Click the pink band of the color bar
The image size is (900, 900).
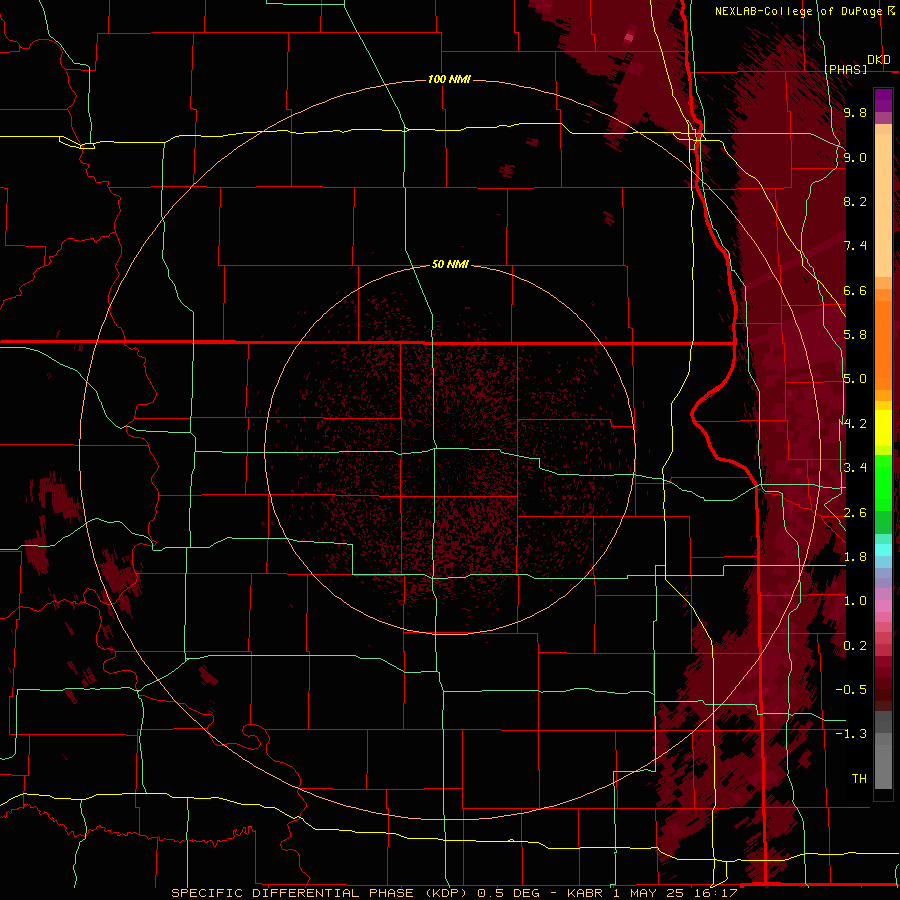pyautogui.click(x=883, y=606)
